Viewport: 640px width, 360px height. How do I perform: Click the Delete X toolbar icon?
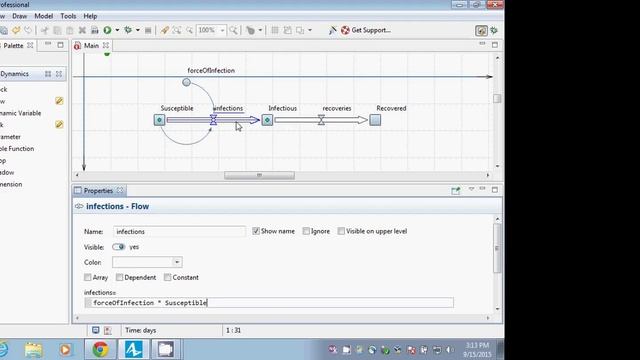point(82,30)
